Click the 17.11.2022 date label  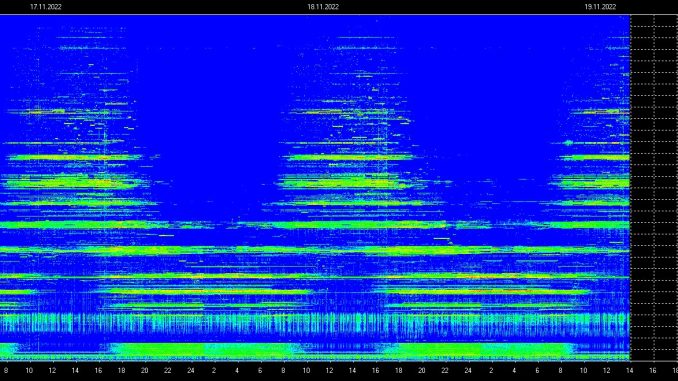pyautogui.click(x=46, y=7)
